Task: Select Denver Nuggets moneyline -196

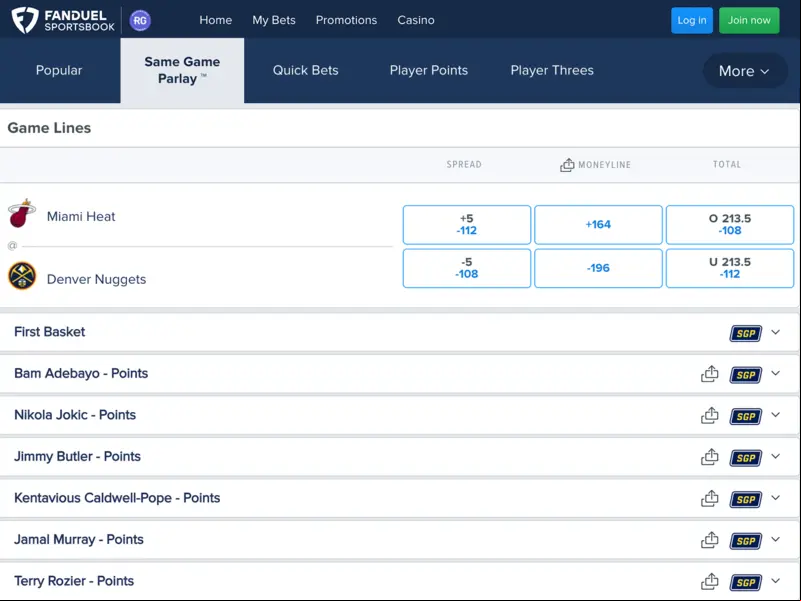Action: click(598, 268)
